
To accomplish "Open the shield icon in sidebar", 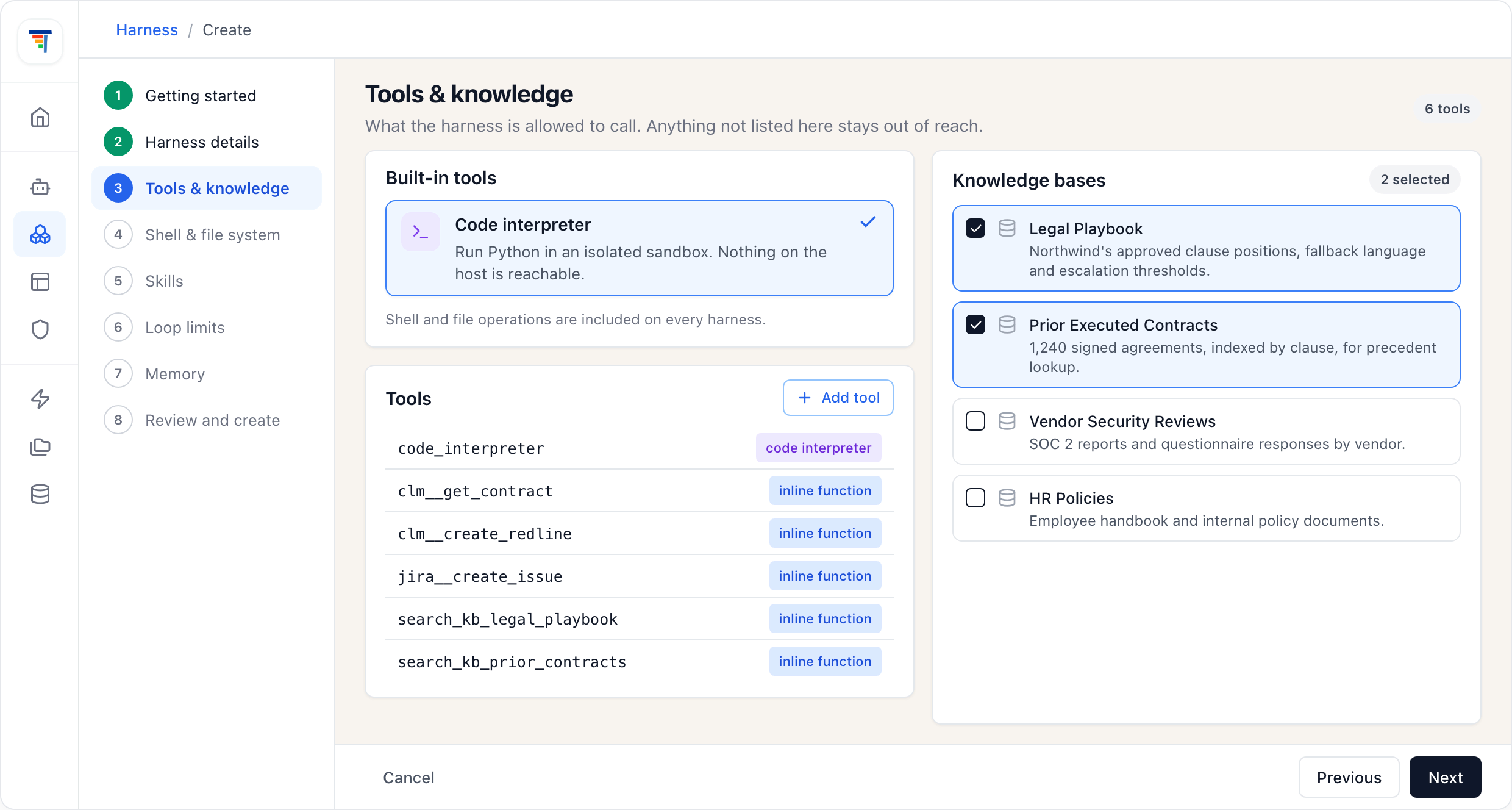I will pos(40,329).
